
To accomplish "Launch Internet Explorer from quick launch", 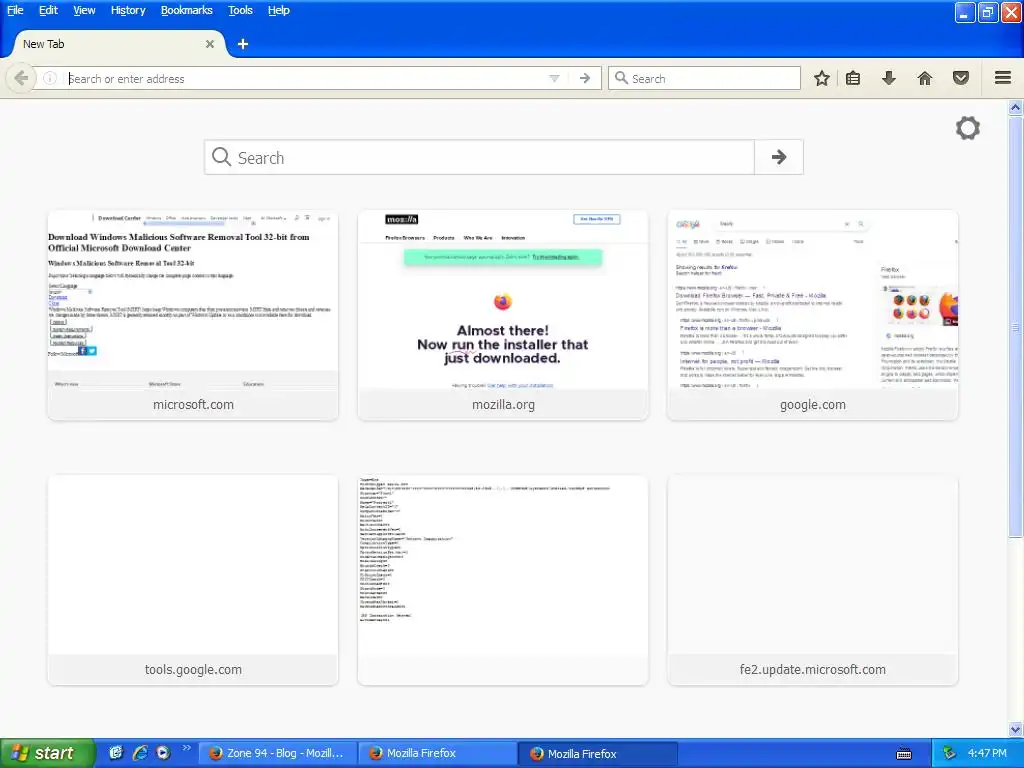I will pyautogui.click(x=140, y=753).
